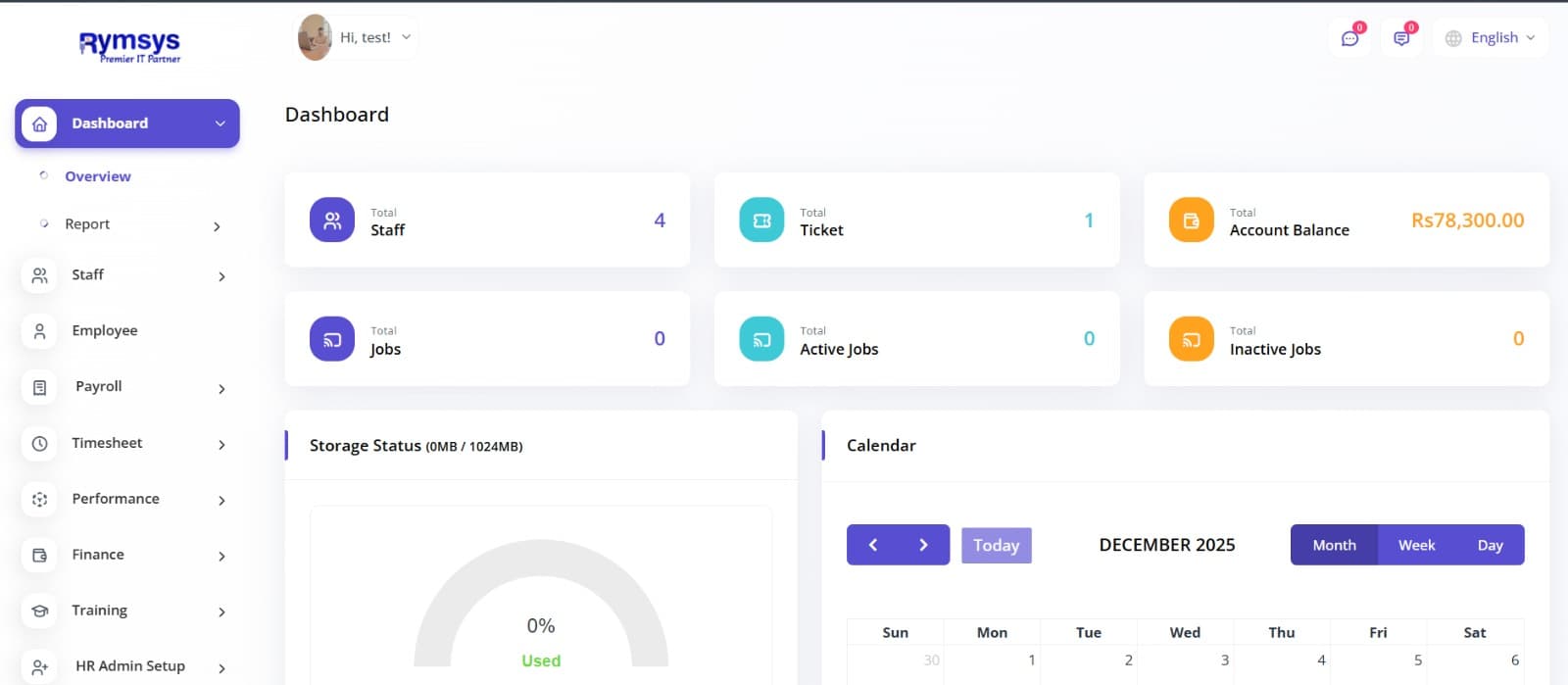1568x685 pixels.
Task: Click the Finance wallet icon
Action: pyautogui.click(x=39, y=555)
